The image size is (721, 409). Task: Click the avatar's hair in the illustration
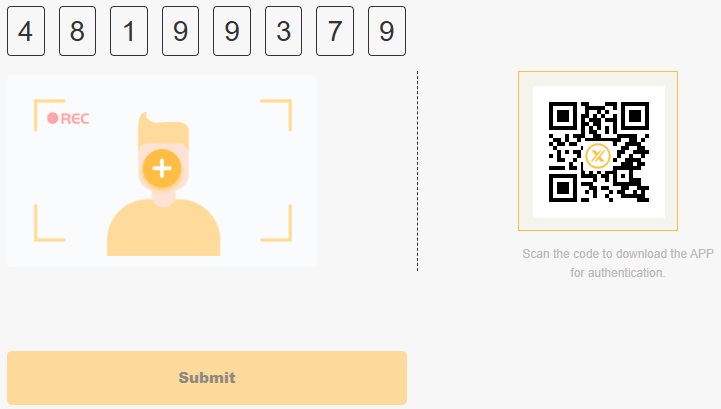point(163,129)
